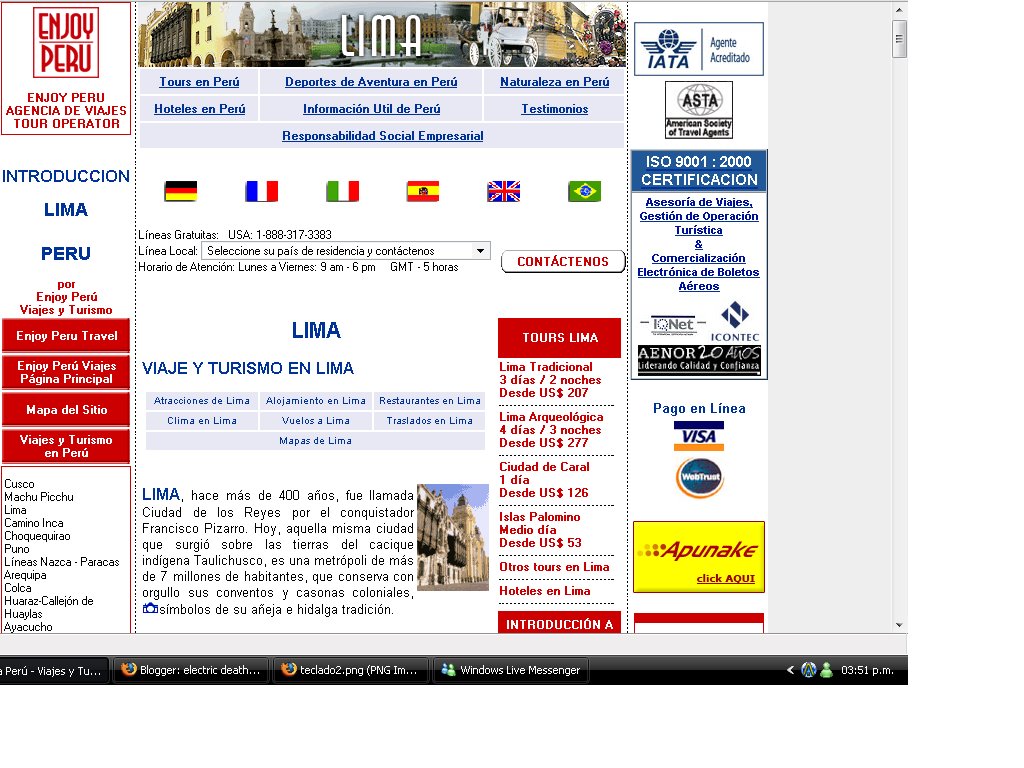
Task: Select the German flag language icon
Action: coord(181,191)
